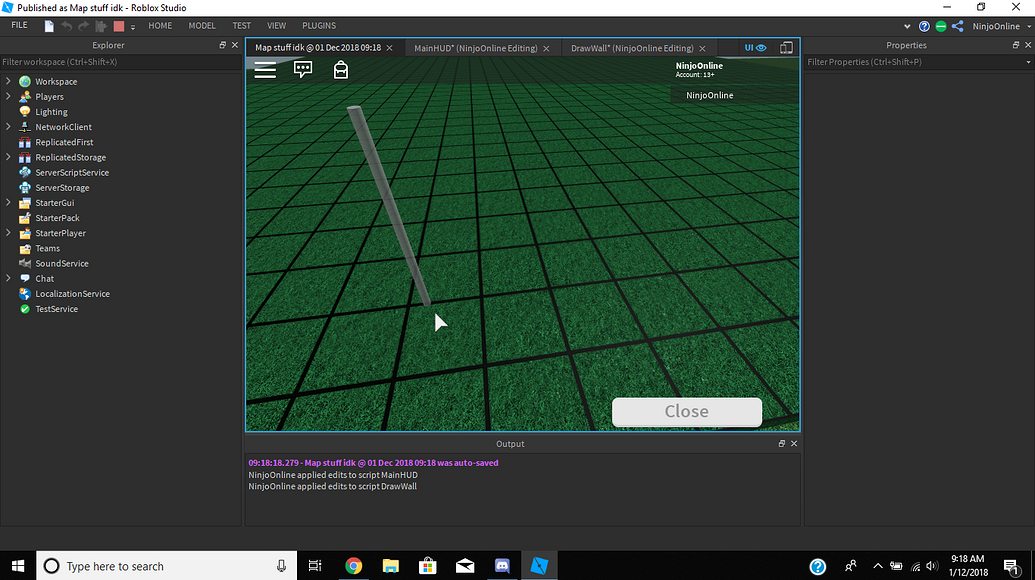
Task: Undock the Explorer panel
Action: tap(222, 45)
